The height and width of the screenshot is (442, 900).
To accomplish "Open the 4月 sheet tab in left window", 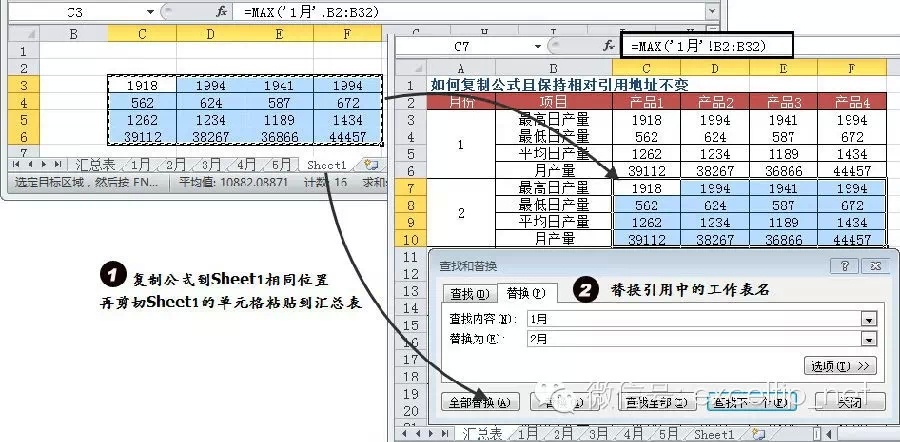I will (x=245, y=165).
